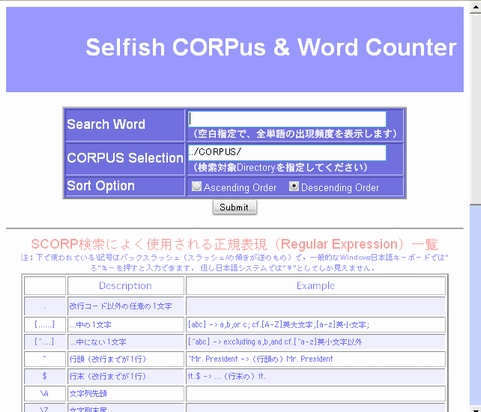Click the it.$ example cell
481x412 pixels.
[316, 376]
